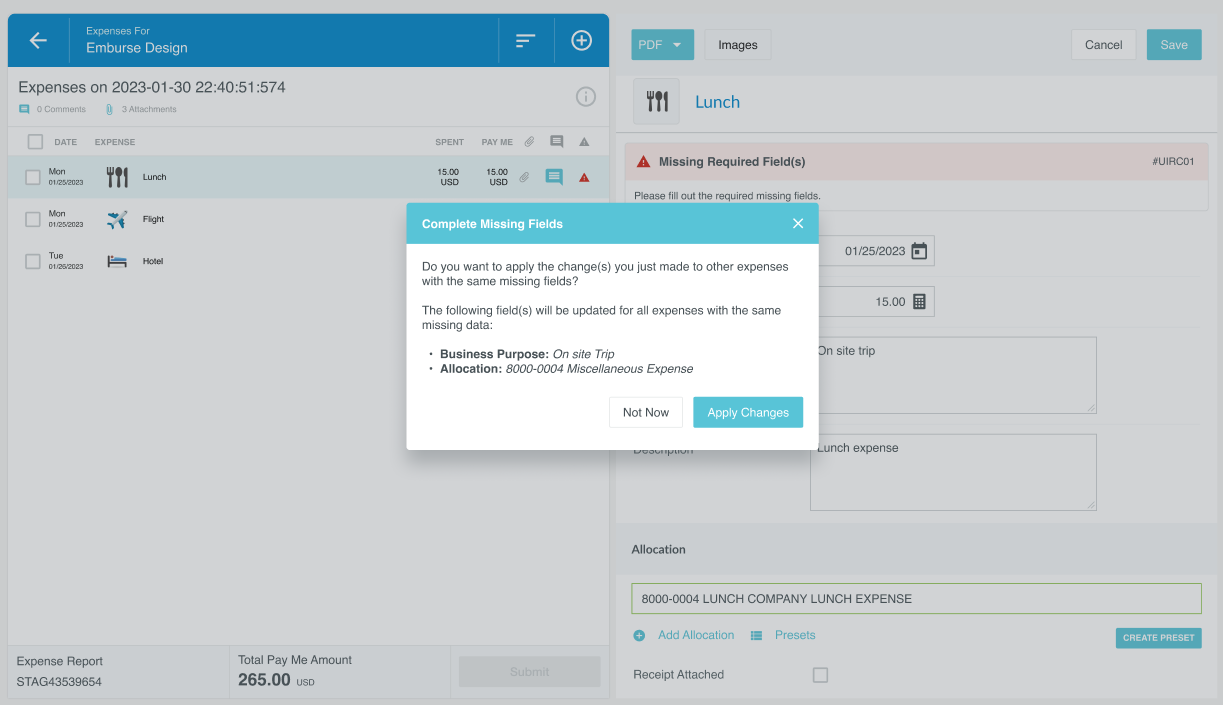Click the add expense plus icon
The width and height of the screenshot is (1223, 705).
coord(581,40)
